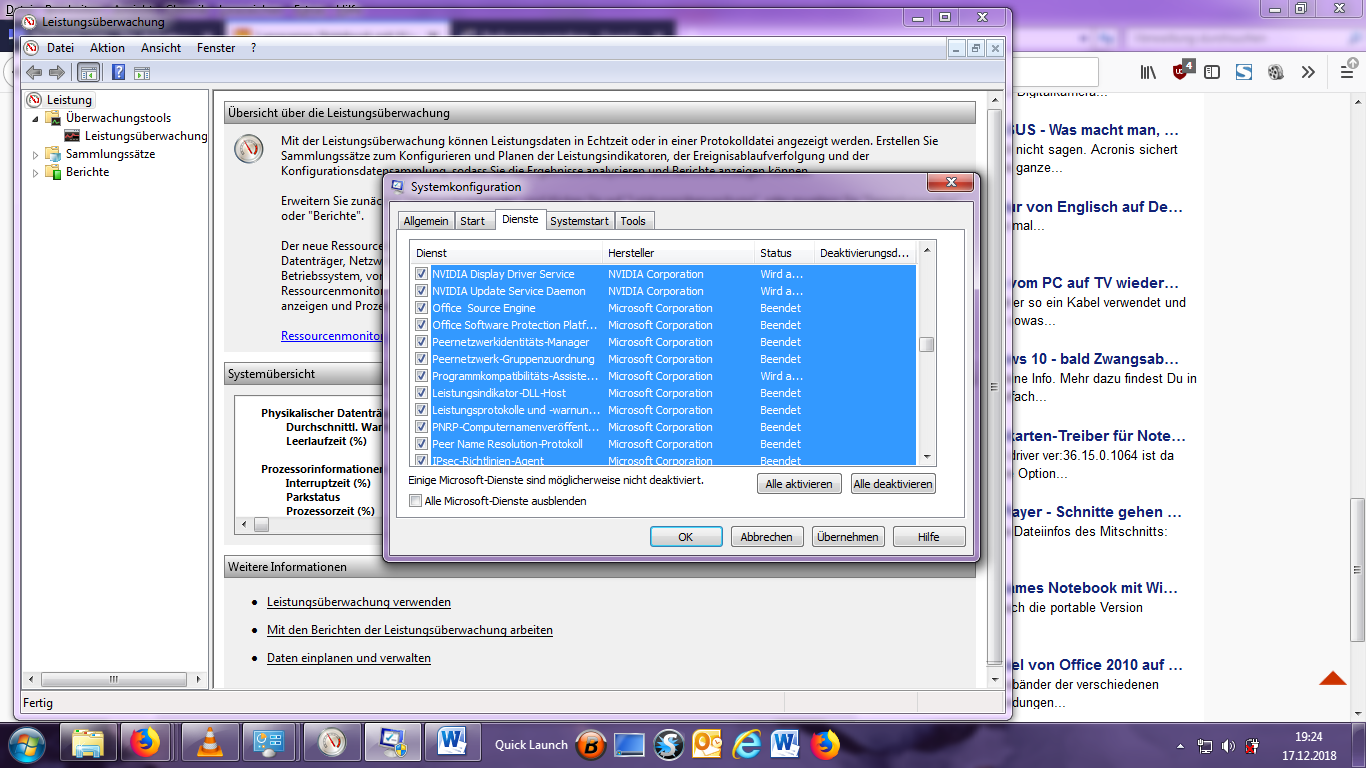Click the volume speaker icon in system tray
The width and height of the screenshot is (1366, 768).
pos(1228,746)
